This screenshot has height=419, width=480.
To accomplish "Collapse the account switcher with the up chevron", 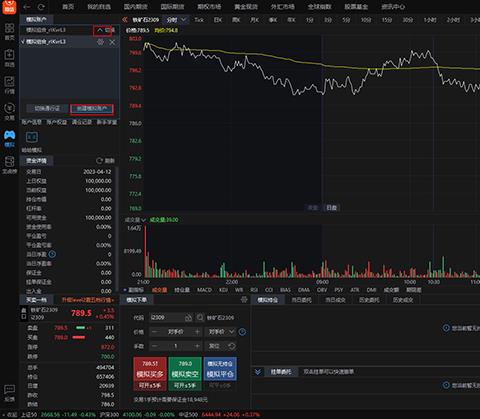I will [x=99, y=30].
